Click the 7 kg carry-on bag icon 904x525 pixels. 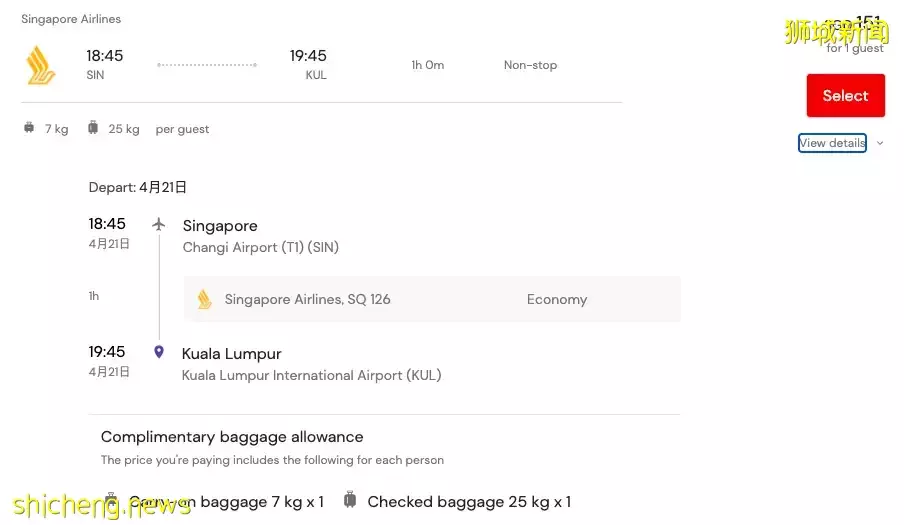tap(28, 128)
